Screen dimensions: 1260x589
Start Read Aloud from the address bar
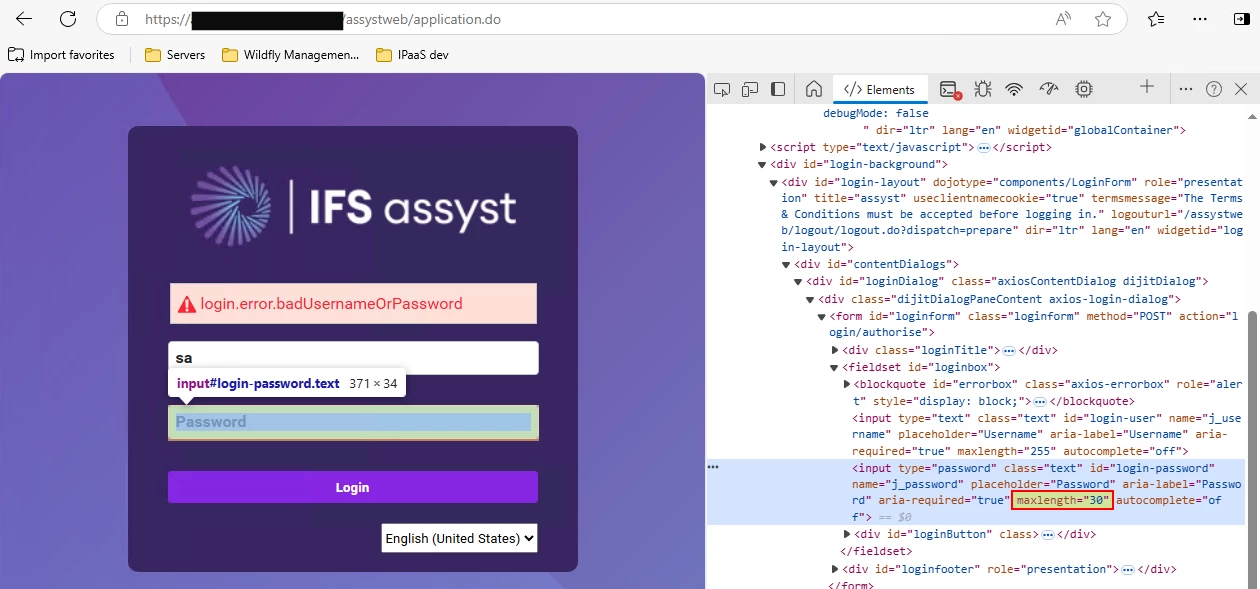(1063, 19)
